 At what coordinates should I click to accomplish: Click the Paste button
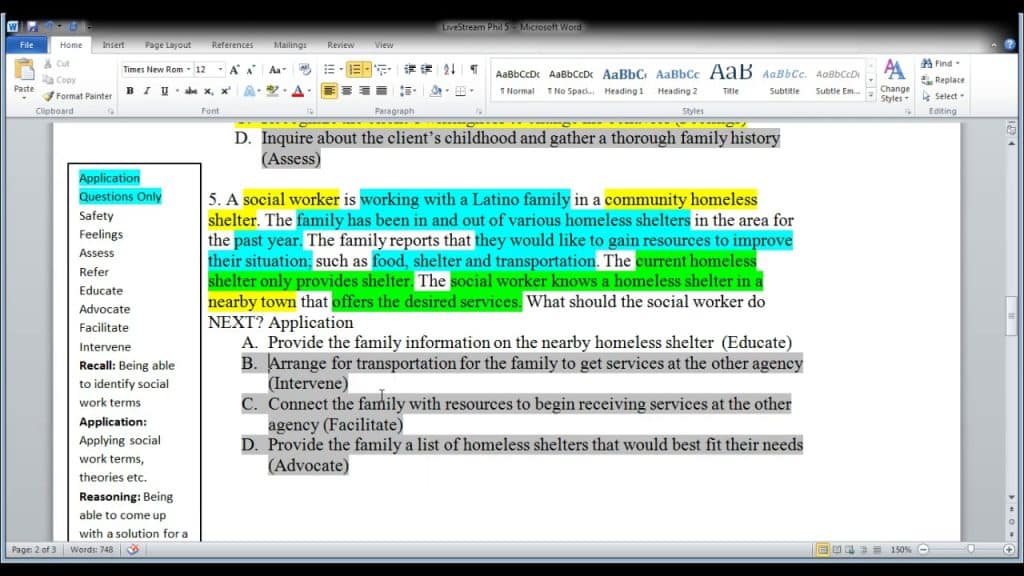click(x=24, y=78)
